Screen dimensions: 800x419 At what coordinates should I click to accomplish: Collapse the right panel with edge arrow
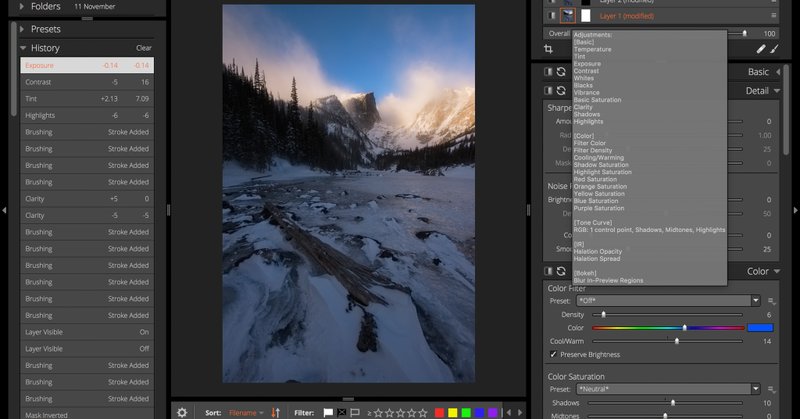click(795, 210)
